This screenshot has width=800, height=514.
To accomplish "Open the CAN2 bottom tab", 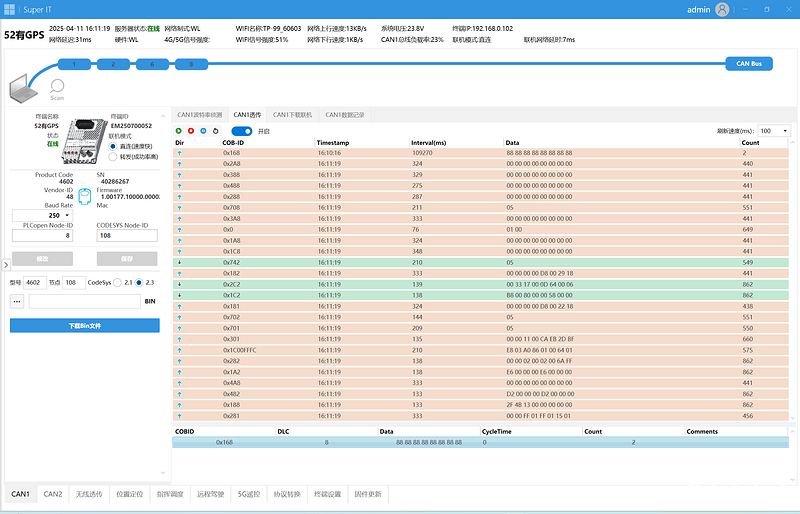I will coord(53,494).
